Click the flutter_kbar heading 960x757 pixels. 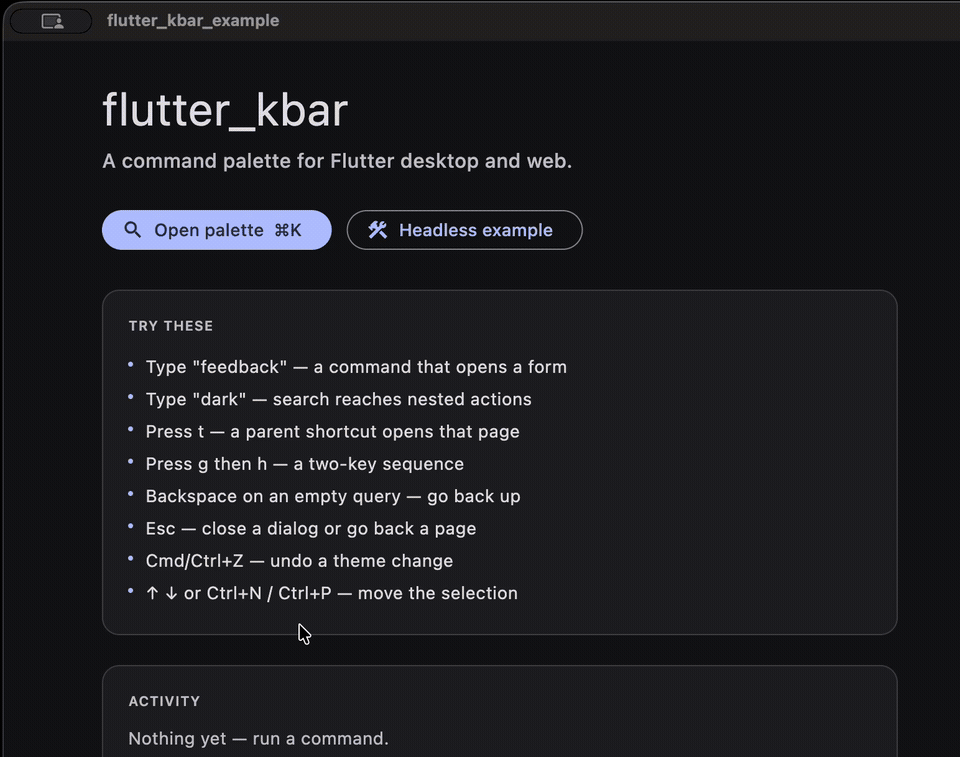pos(225,110)
